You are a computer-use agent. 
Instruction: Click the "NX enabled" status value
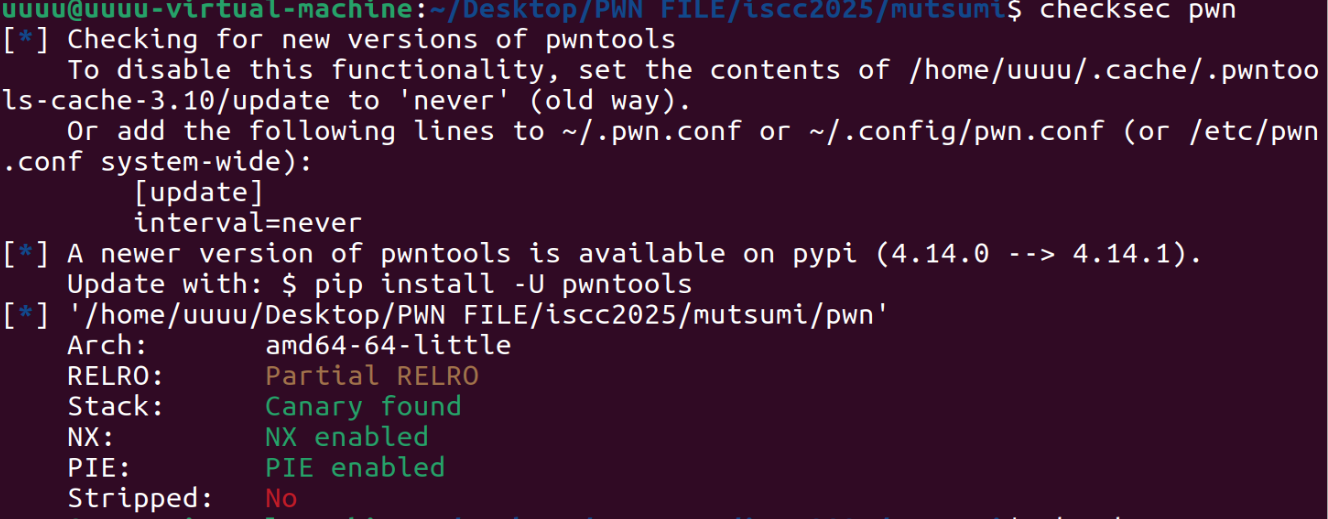(346, 437)
